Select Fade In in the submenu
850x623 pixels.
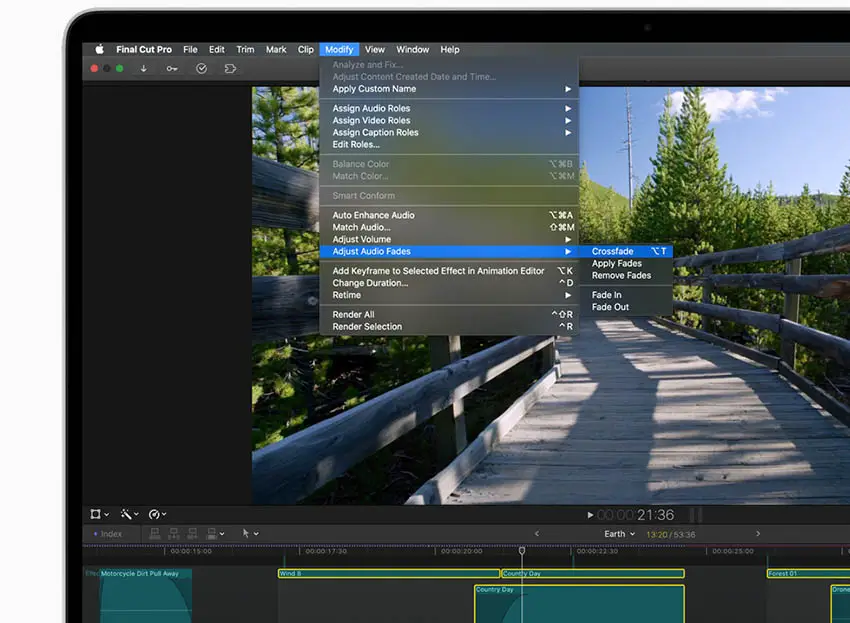[627, 295]
